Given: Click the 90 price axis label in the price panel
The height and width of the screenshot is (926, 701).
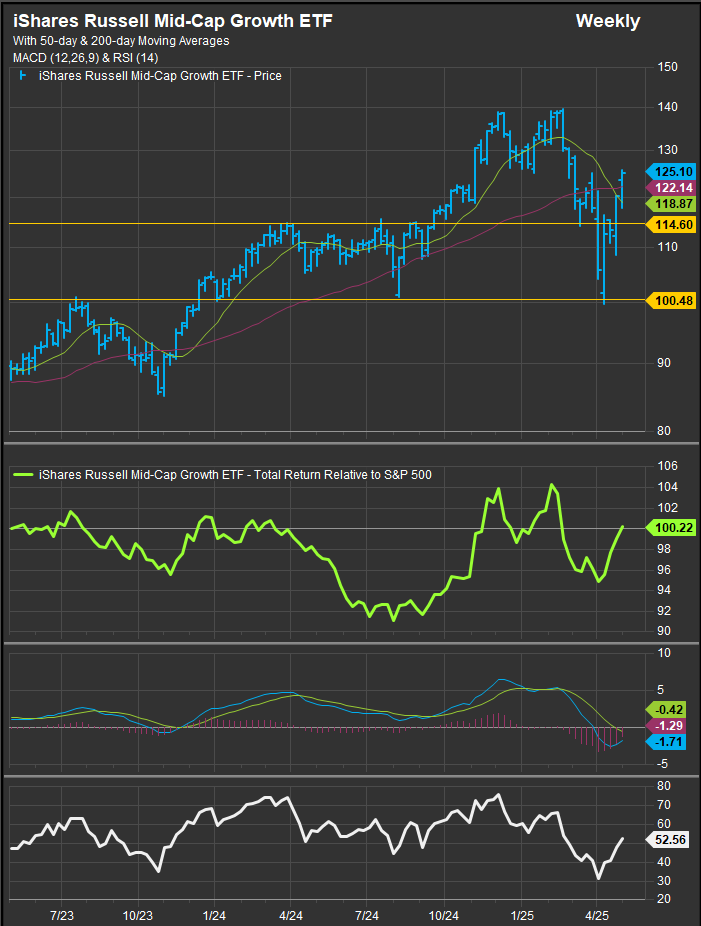Looking at the screenshot, I should pyautogui.click(x=664, y=363).
